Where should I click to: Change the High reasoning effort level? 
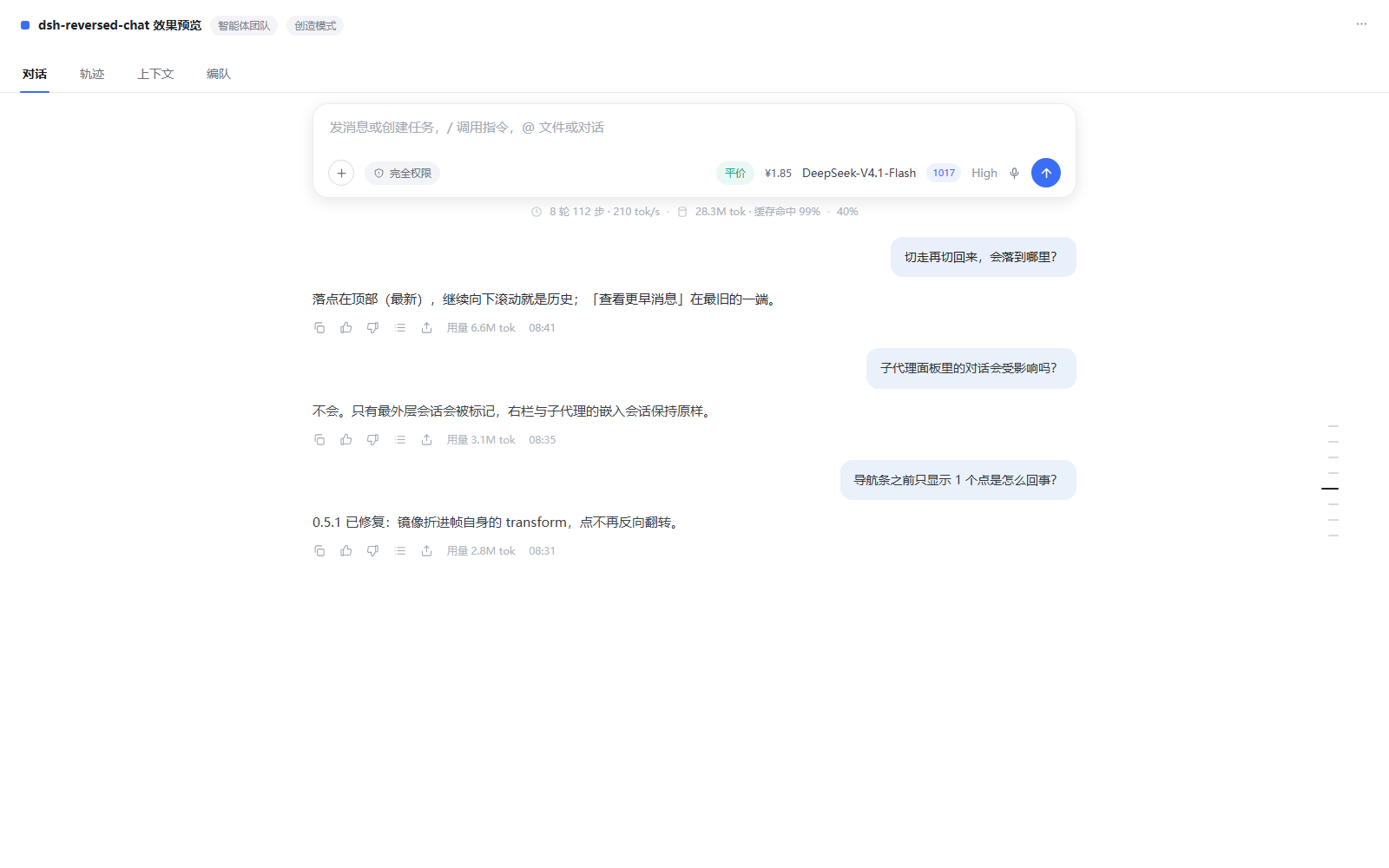pos(984,173)
